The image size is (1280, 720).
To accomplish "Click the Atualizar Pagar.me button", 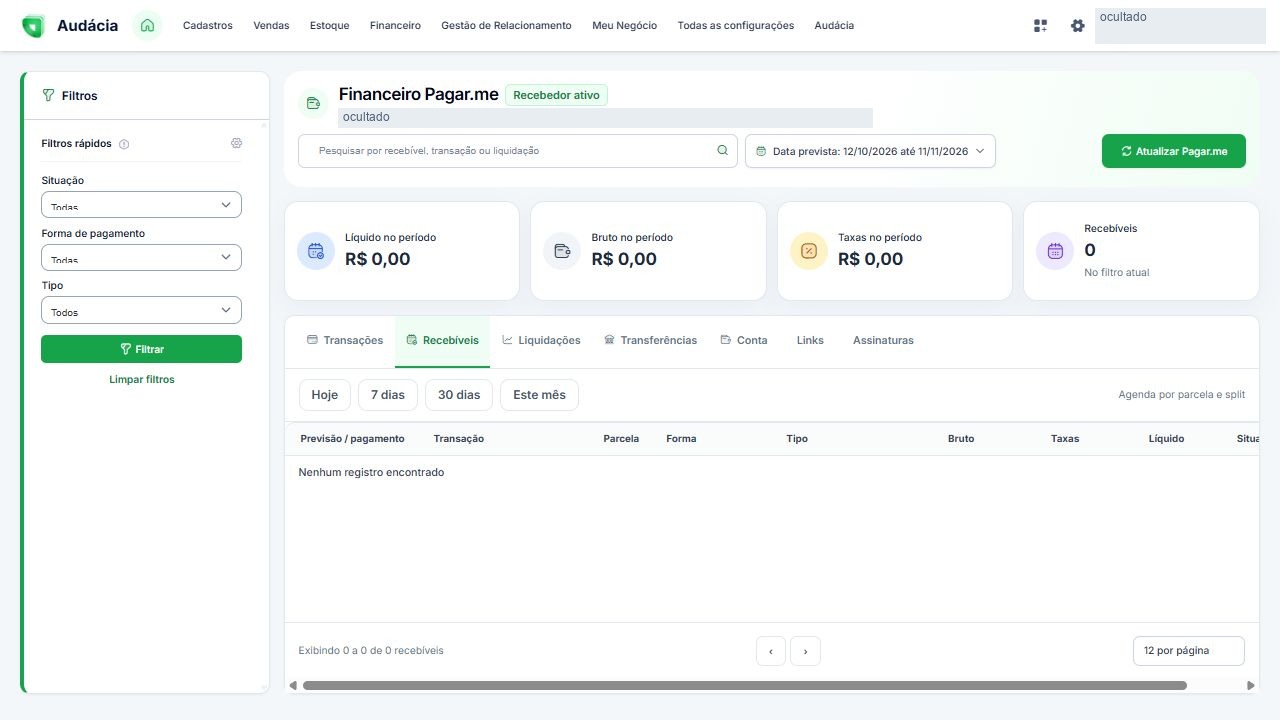I will [1174, 151].
